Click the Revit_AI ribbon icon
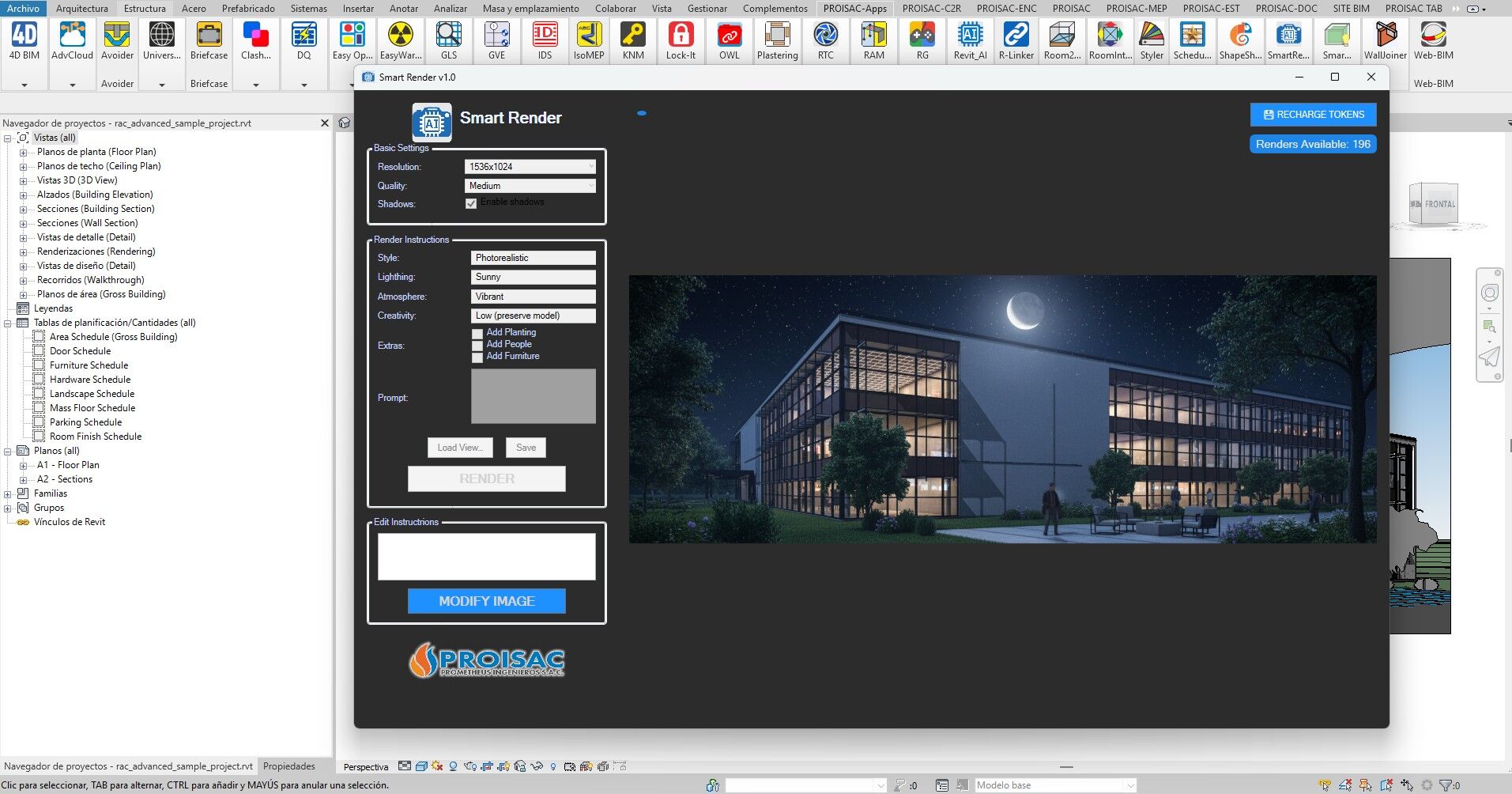This screenshot has width=1512, height=794. (970, 40)
